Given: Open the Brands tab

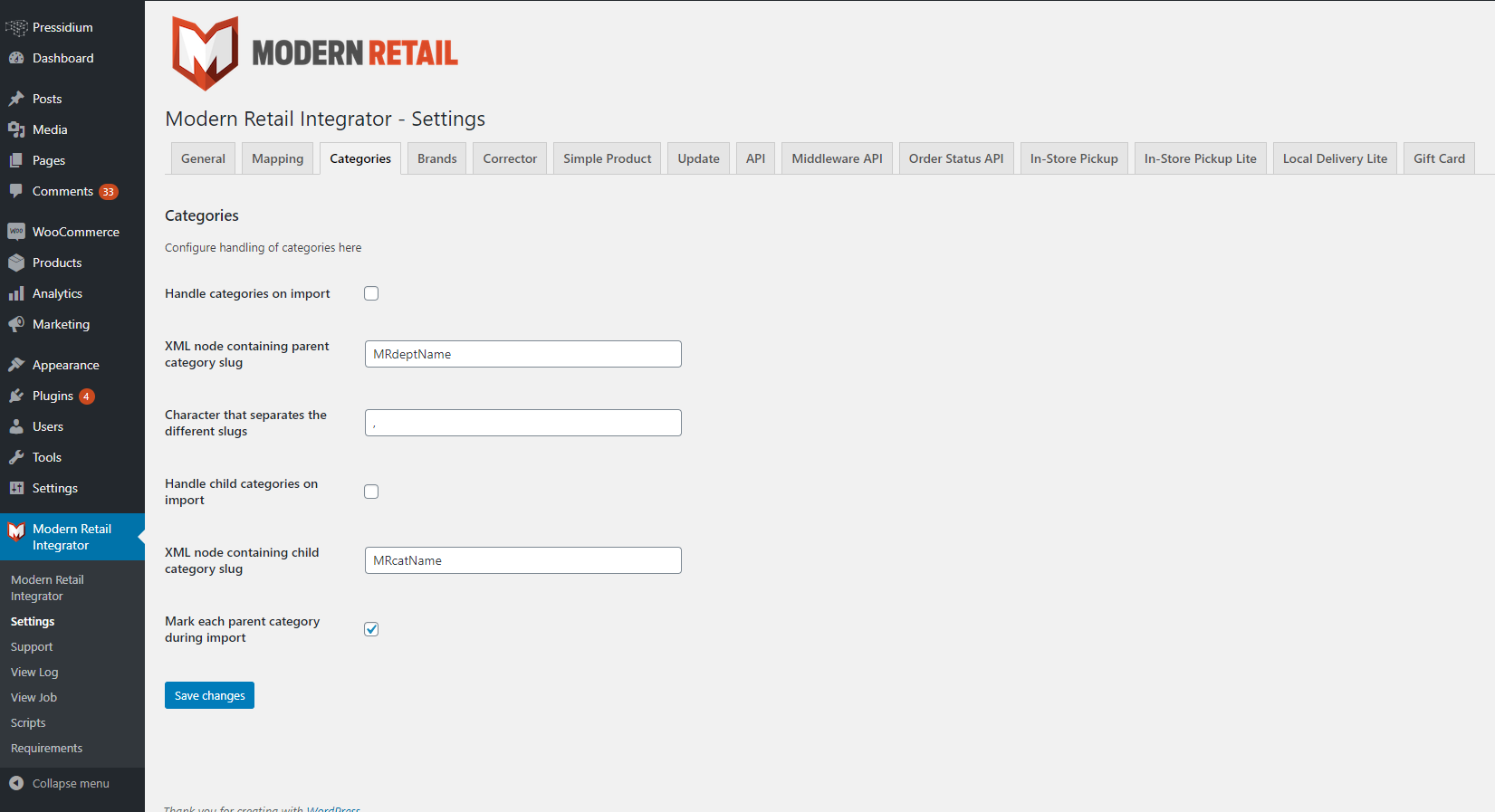Looking at the screenshot, I should 437,158.
